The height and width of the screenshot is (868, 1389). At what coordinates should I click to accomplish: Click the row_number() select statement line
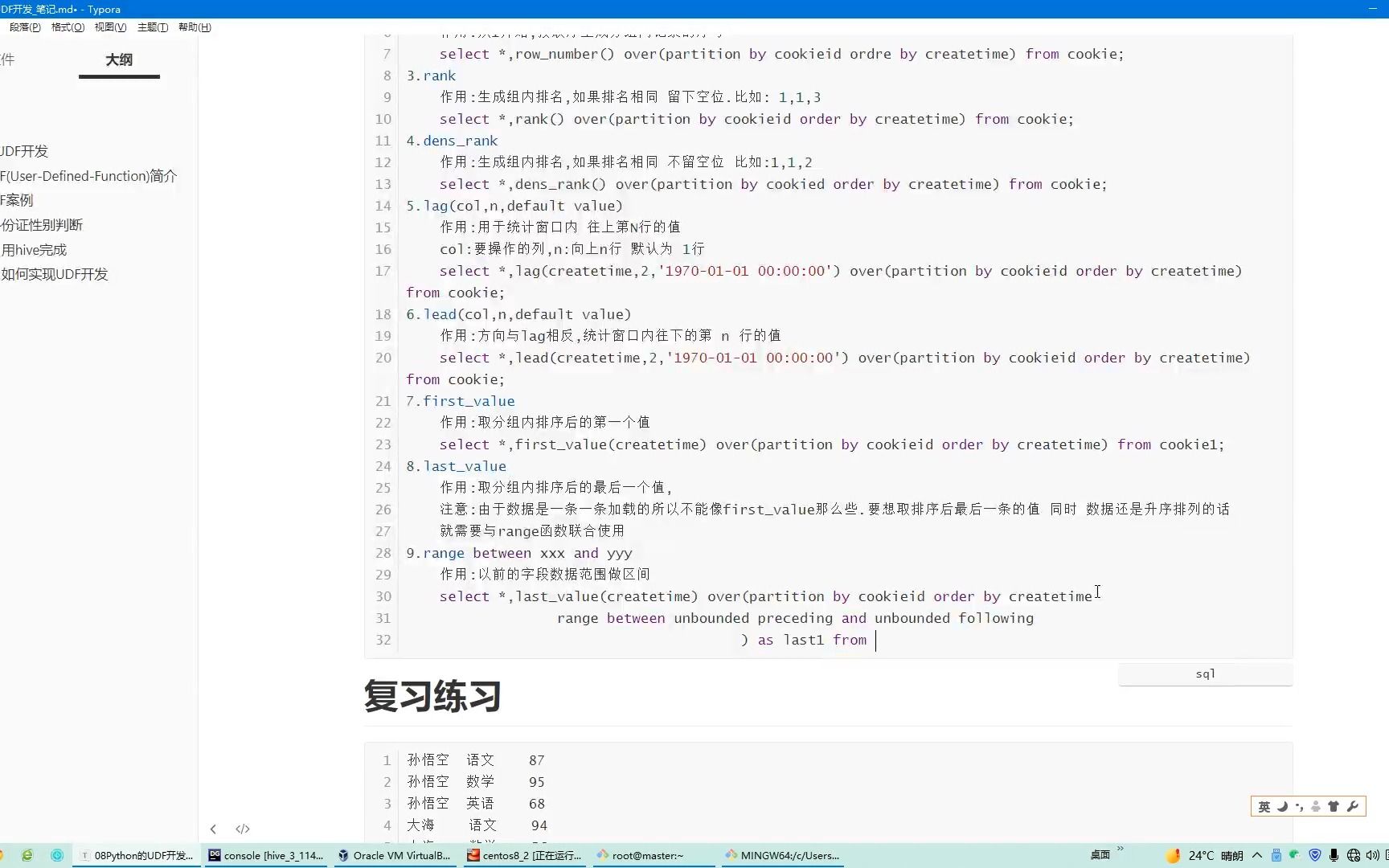click(781, 54)
